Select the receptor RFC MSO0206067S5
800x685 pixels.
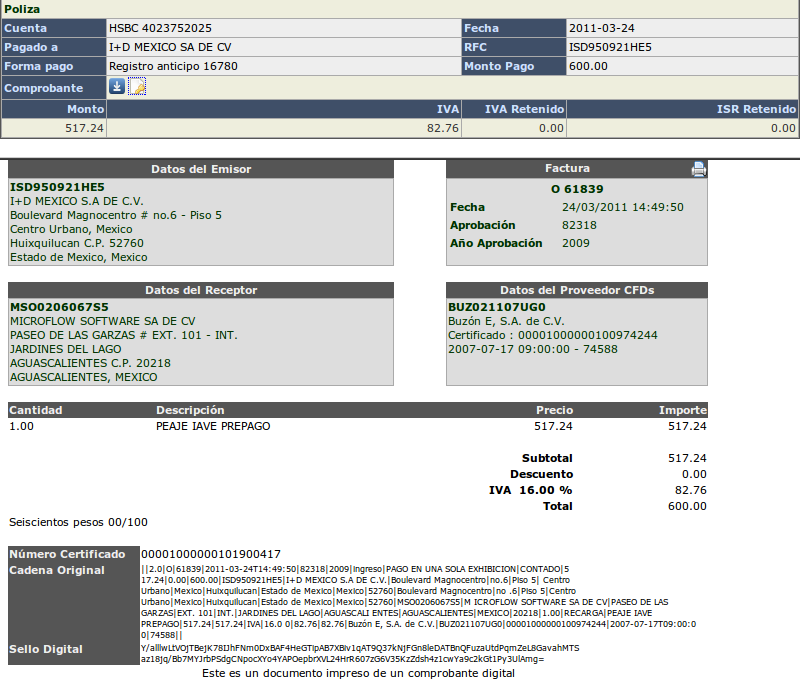coord(59,307)
